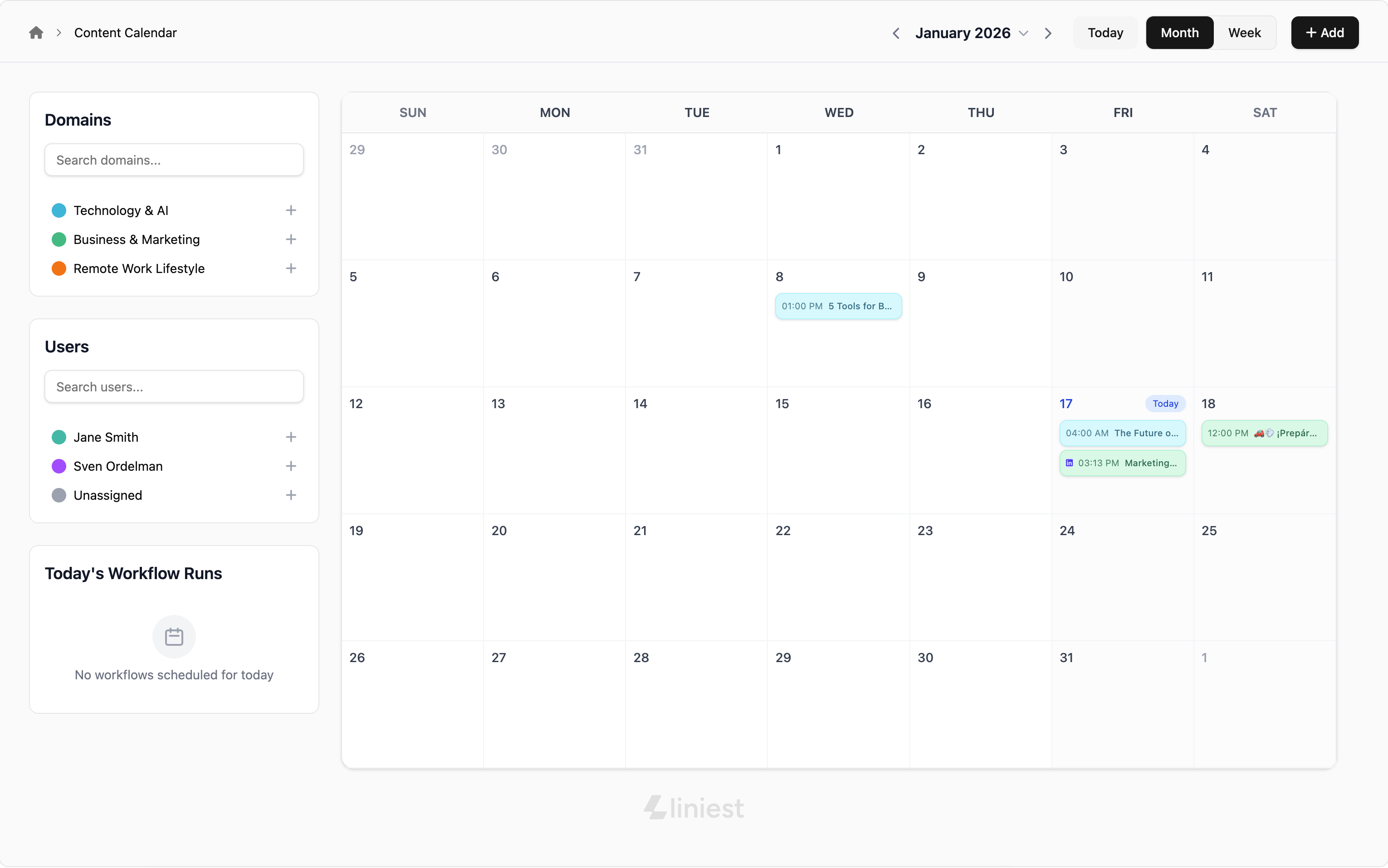This screenshot has height=868, width=1388.
Task: Click the plus icon beside Unassigned user
Action: tap(291, 495)
